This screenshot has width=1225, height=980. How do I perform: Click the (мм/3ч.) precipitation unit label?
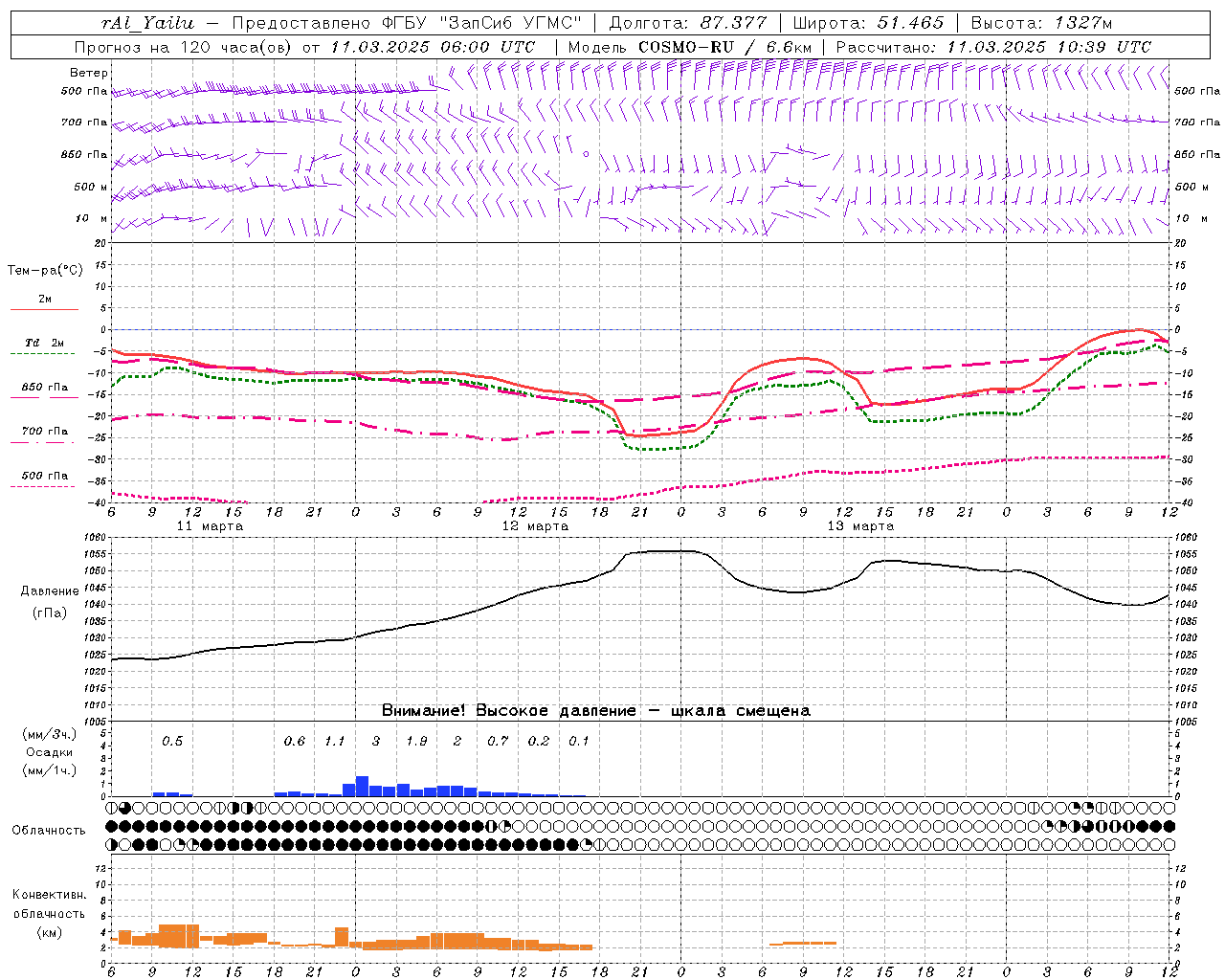pos(49,735)
